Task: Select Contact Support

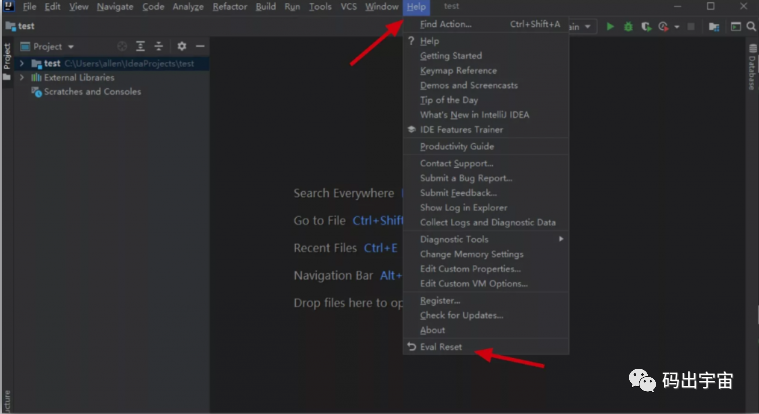Action: [x=486, y=163]
